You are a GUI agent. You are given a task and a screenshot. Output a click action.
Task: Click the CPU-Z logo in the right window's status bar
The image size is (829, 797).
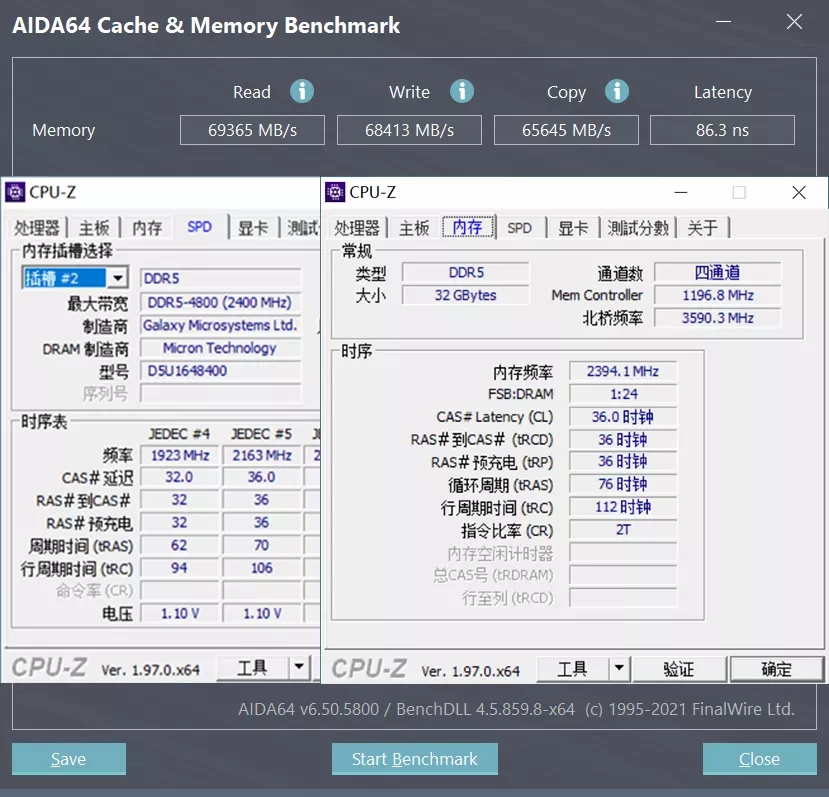[x=370, y=667]
